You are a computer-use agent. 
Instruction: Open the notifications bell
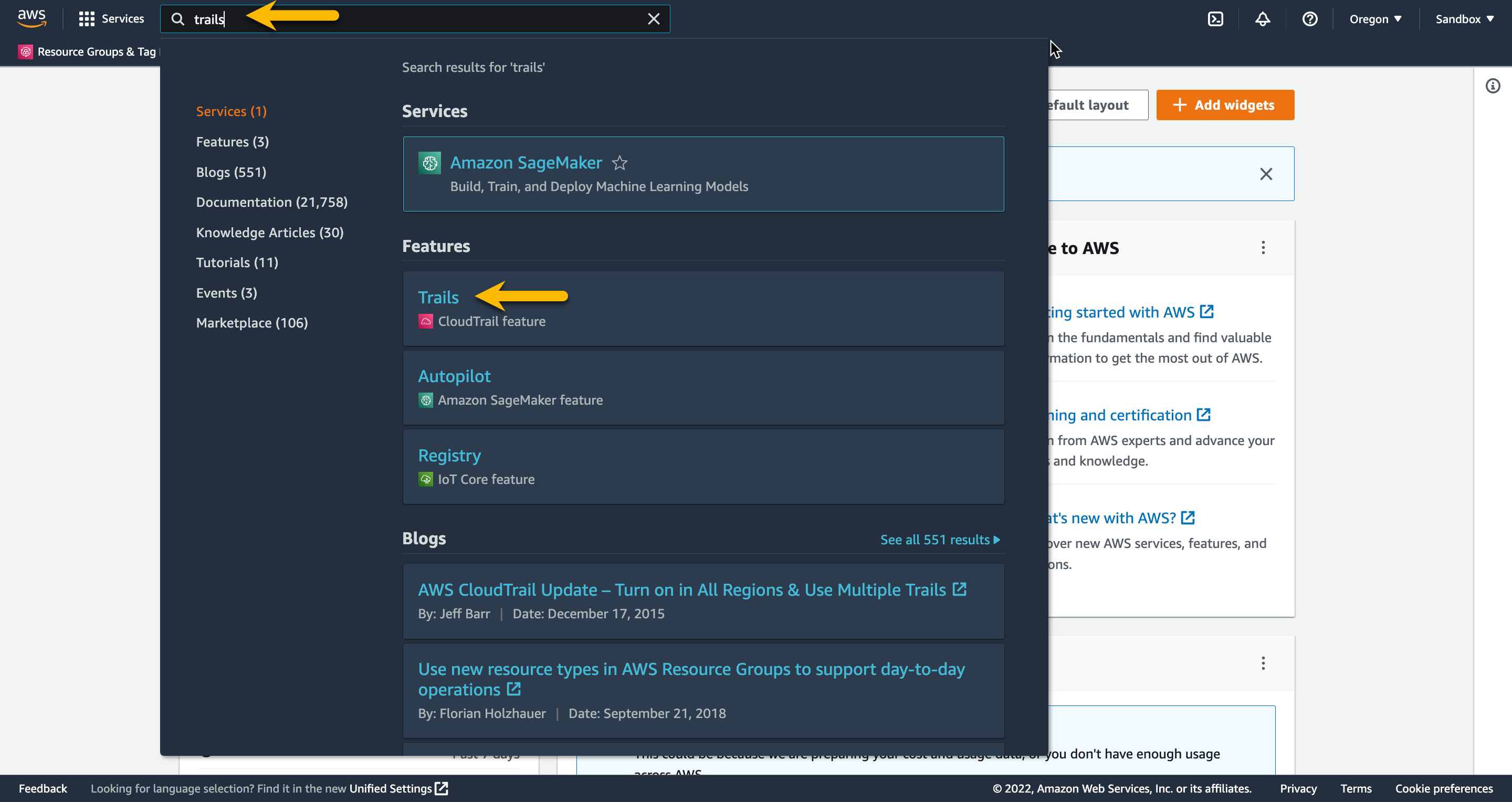click(1262, 19)
